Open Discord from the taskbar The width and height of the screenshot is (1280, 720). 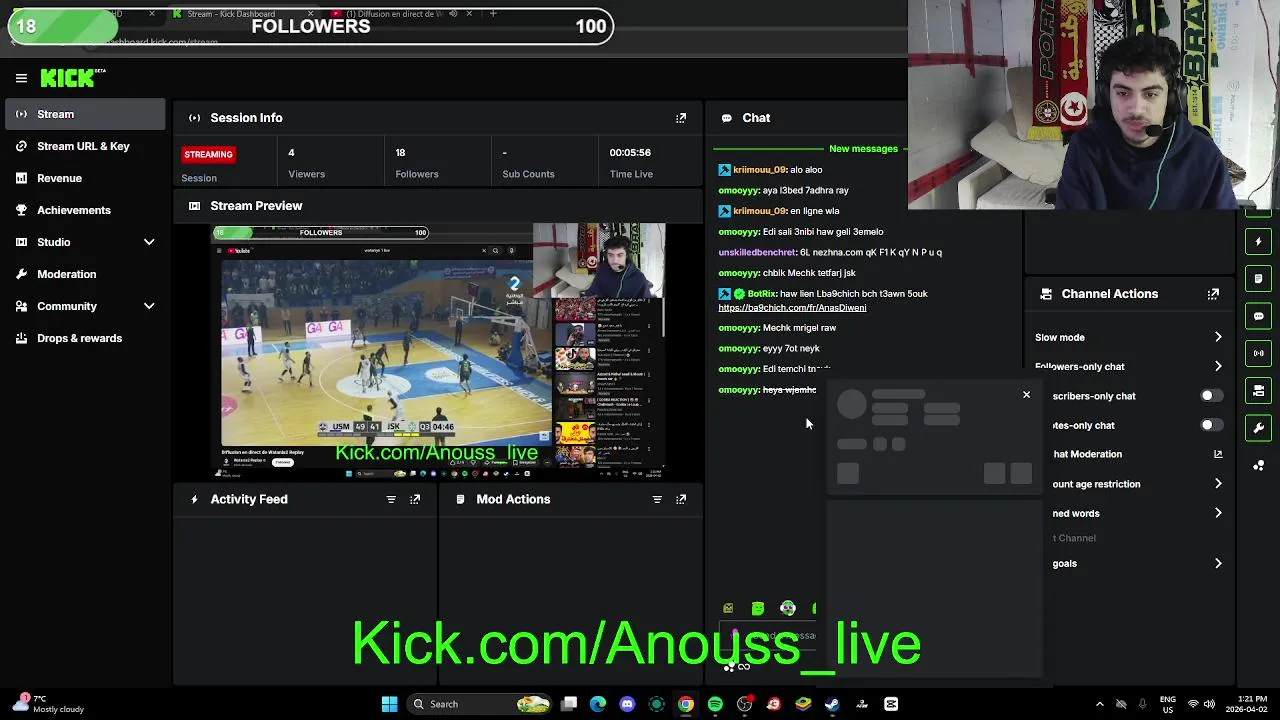pos(627,704)
